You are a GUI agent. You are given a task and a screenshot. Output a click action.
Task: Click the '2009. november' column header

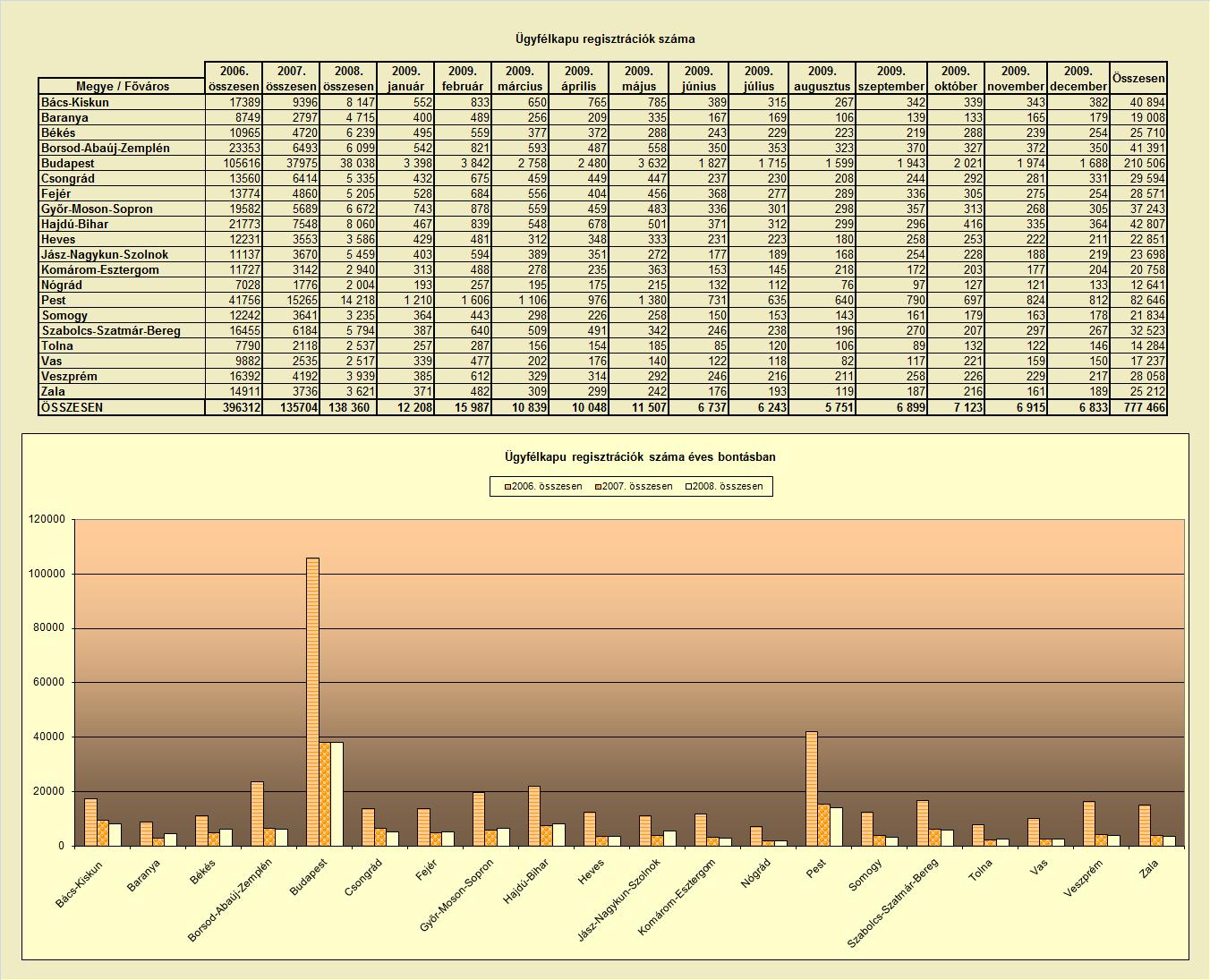[x=1016, y=78]
